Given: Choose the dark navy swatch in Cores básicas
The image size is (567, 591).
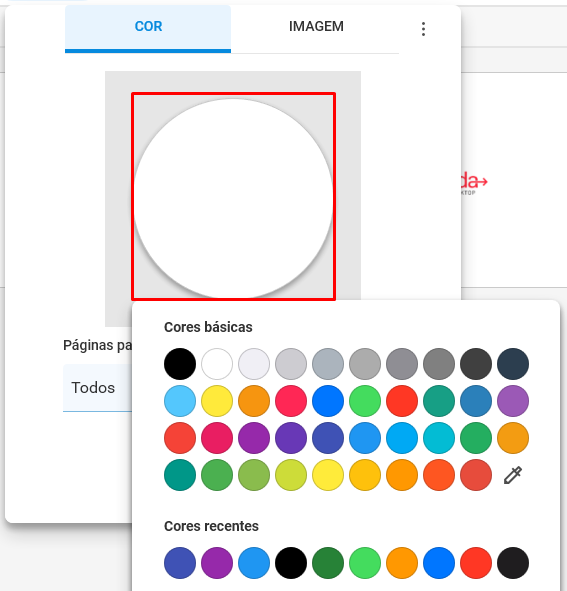Looking at the screenshot, I should [513, 364].
